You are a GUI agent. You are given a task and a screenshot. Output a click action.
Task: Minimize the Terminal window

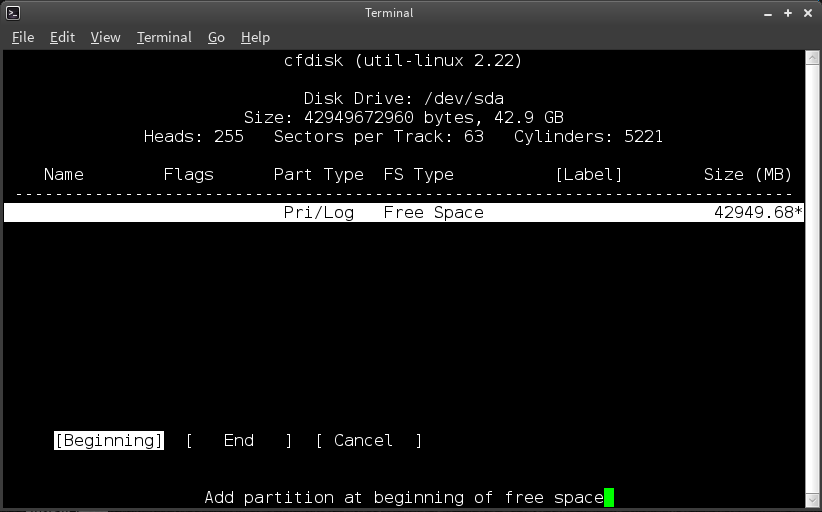[768, 14]
